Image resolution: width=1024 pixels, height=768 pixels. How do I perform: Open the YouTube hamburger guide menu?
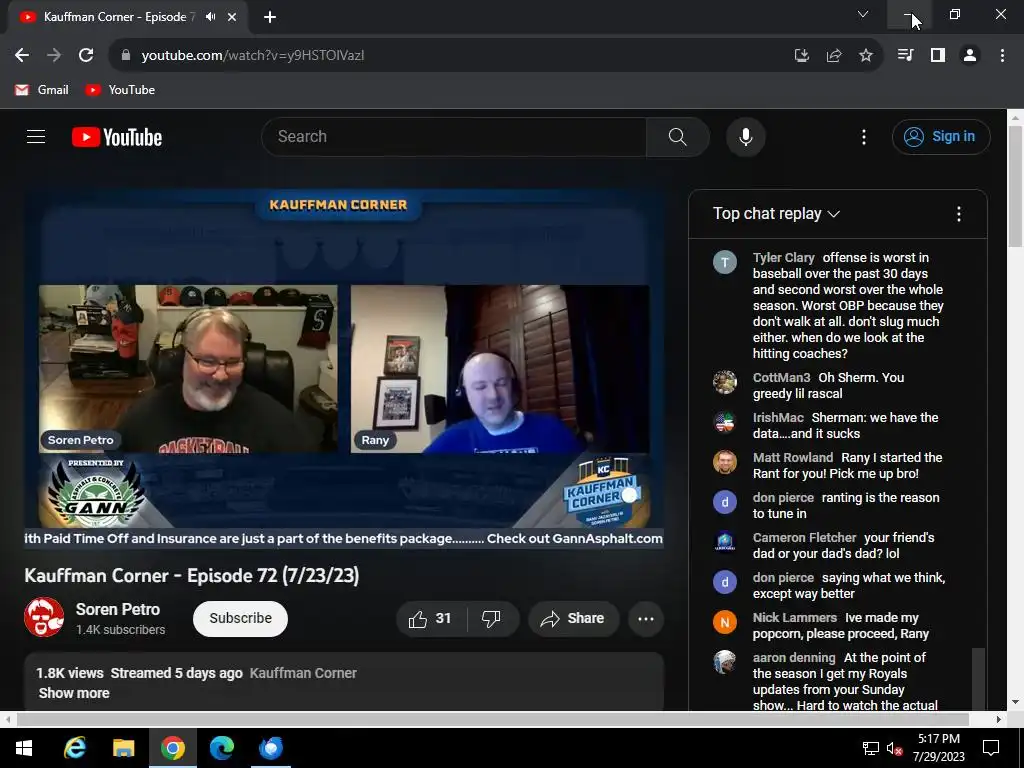[x=36, y=136]
